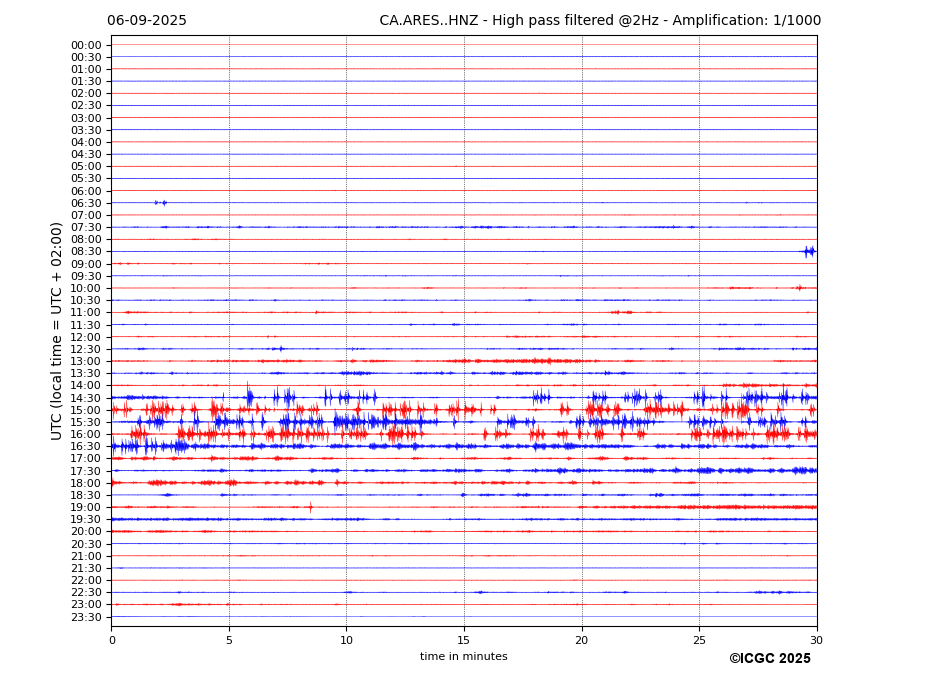Click x-axis tick label 5

pyautogui.click(x=229, y=640)
